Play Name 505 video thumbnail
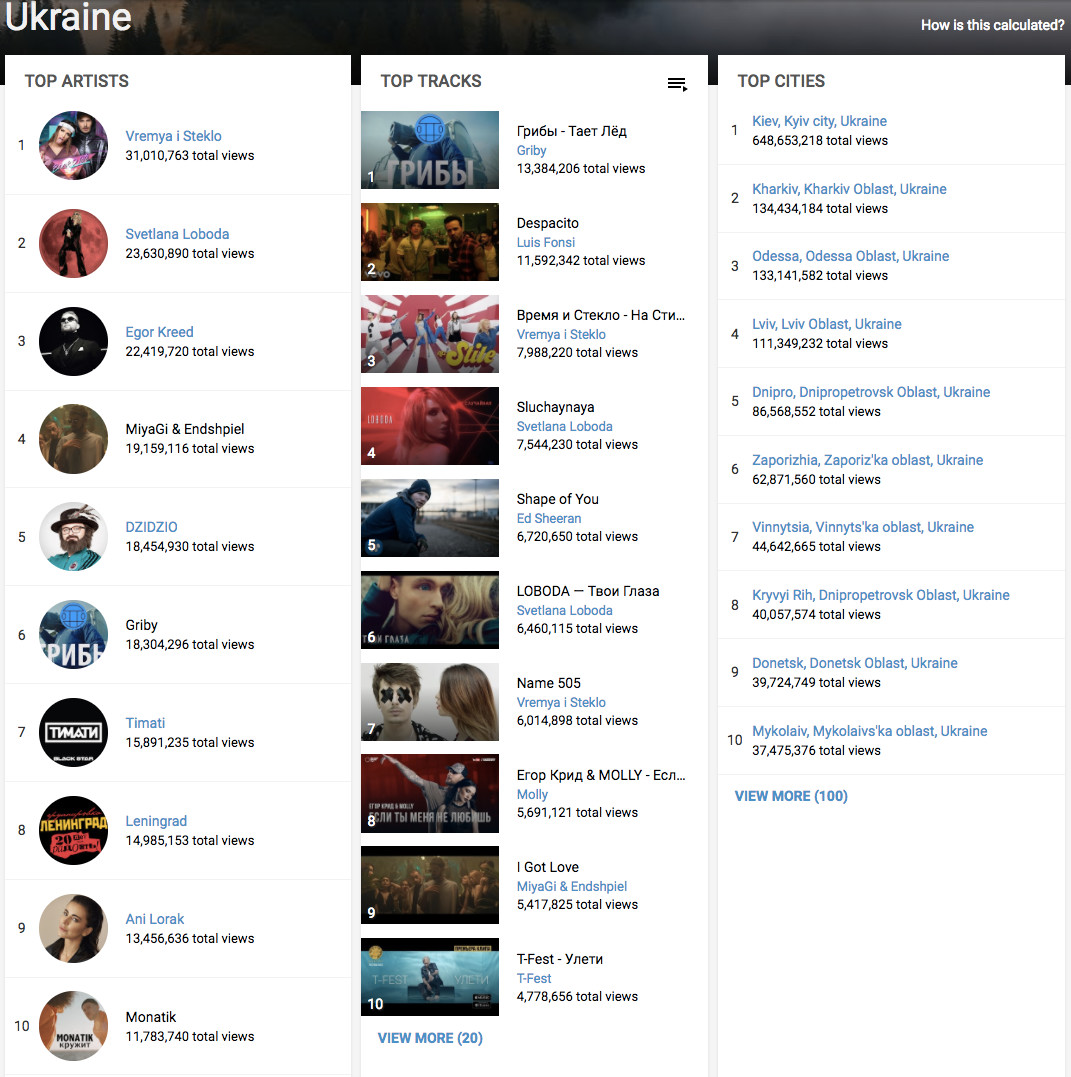The width and height of the screenshot is (1071, 1077). tap(430, 702)
